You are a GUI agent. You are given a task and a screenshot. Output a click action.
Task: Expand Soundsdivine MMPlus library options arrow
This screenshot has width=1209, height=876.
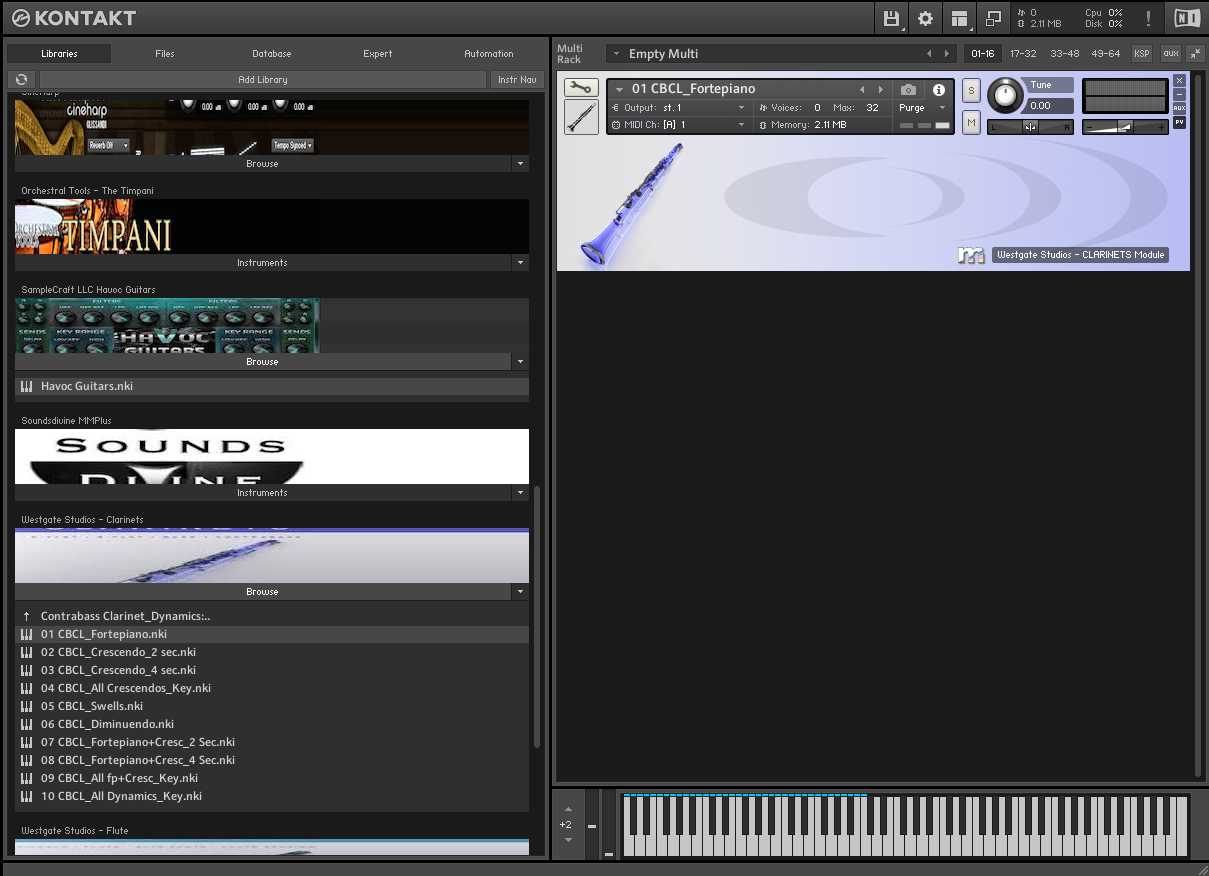[519, 493]
